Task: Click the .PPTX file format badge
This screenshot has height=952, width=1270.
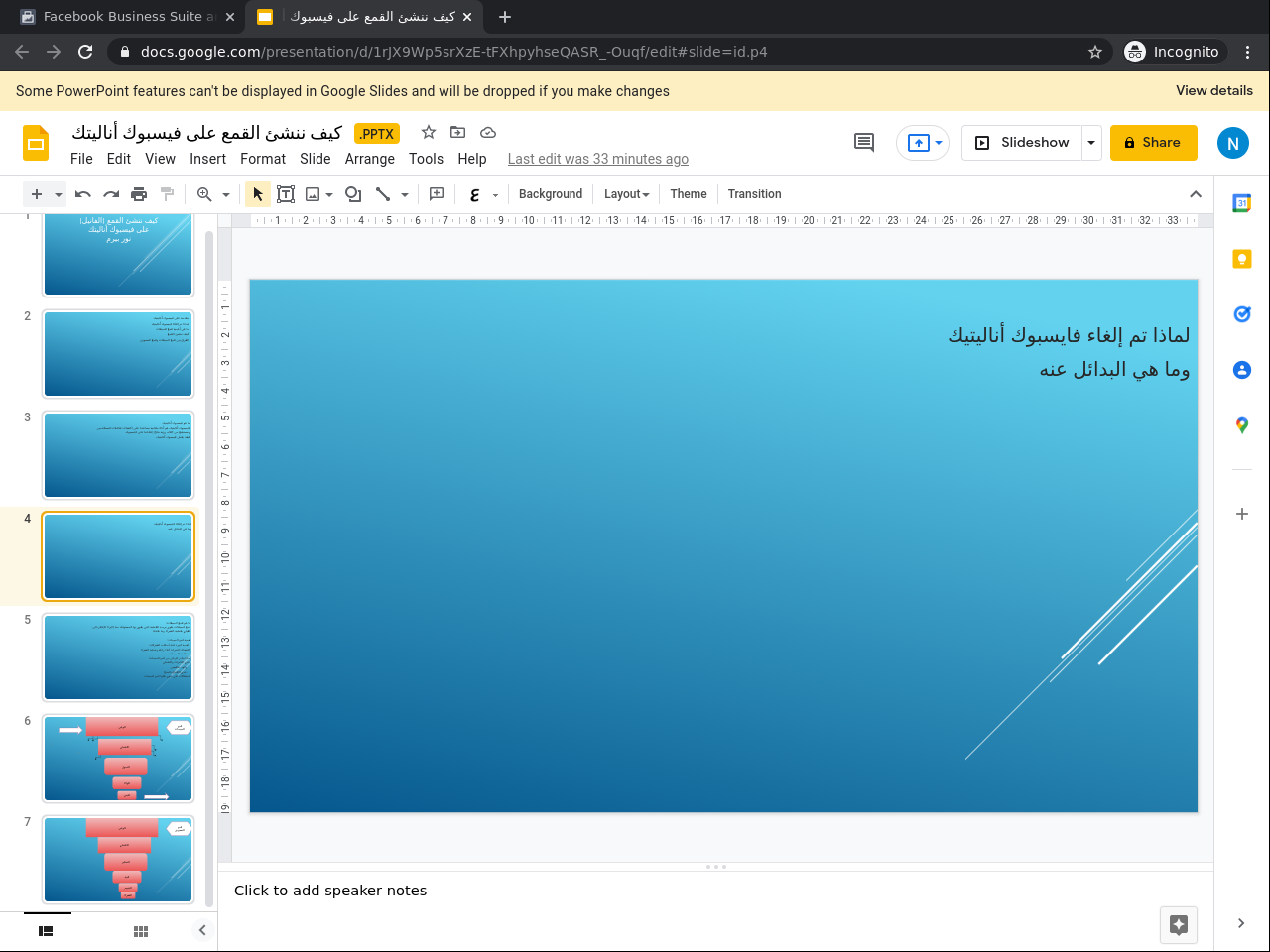Action: click(x=377, y=134)
